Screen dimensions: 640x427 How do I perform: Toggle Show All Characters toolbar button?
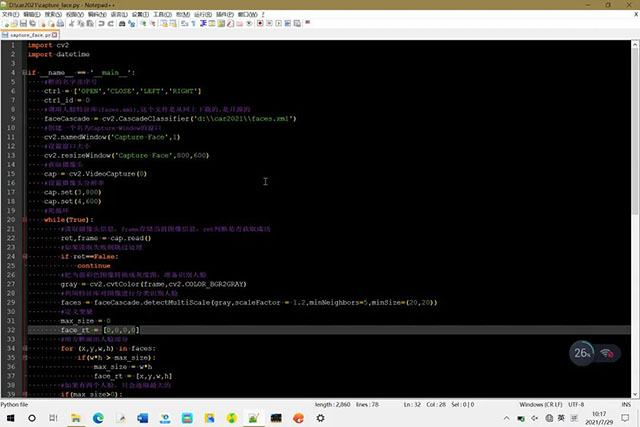193,24
